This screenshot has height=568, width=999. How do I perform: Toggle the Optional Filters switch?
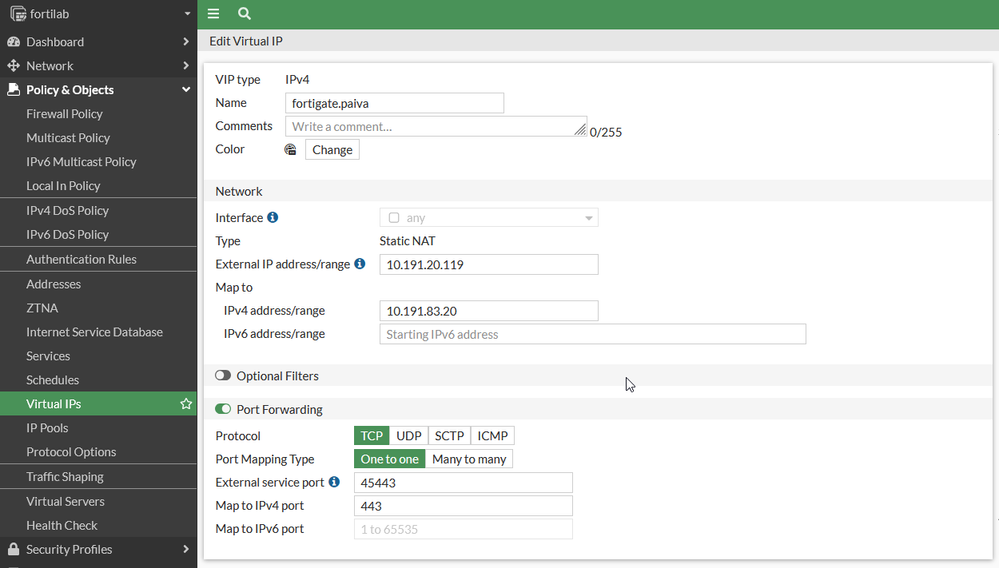pyautogui.click(x=223, y=376)
